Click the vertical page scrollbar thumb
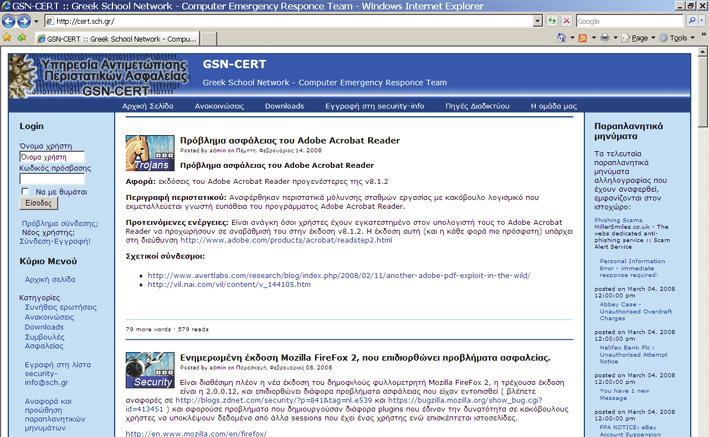Screen dimensions: 709x437 [x=703, y=94]
